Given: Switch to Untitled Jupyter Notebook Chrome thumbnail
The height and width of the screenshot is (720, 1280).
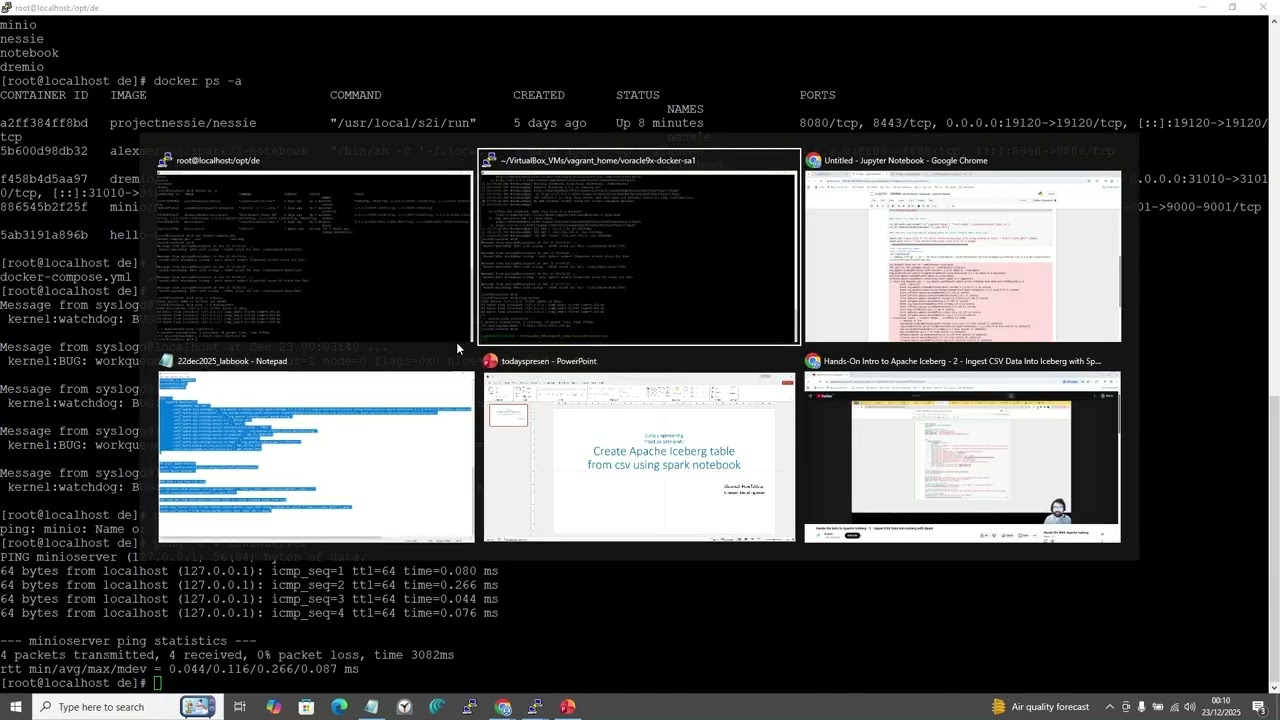Looking at the screenshot, I should click(x=963, y=257).
